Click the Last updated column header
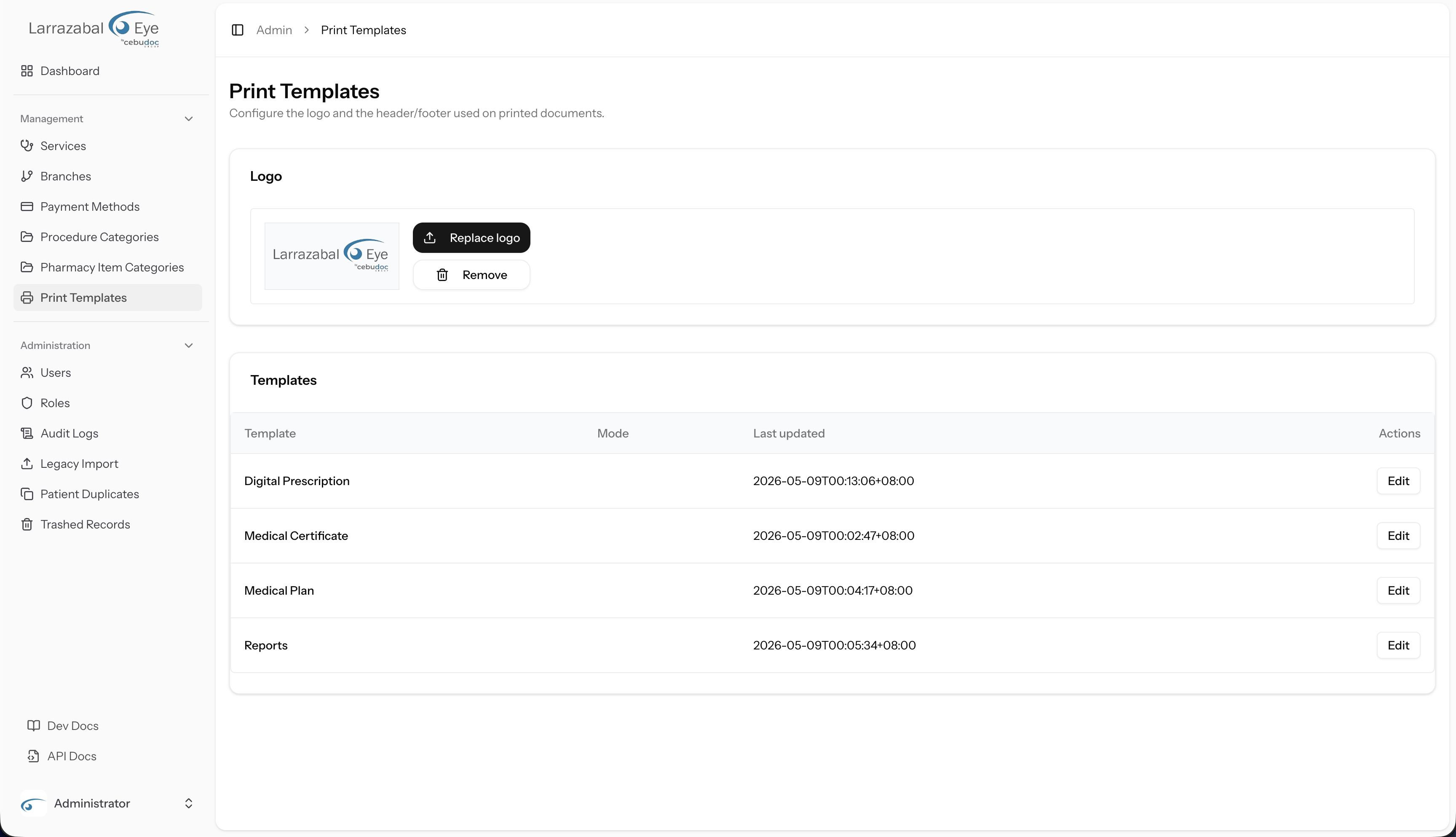This screenshot has height=837, width=1456. [789, 433]
